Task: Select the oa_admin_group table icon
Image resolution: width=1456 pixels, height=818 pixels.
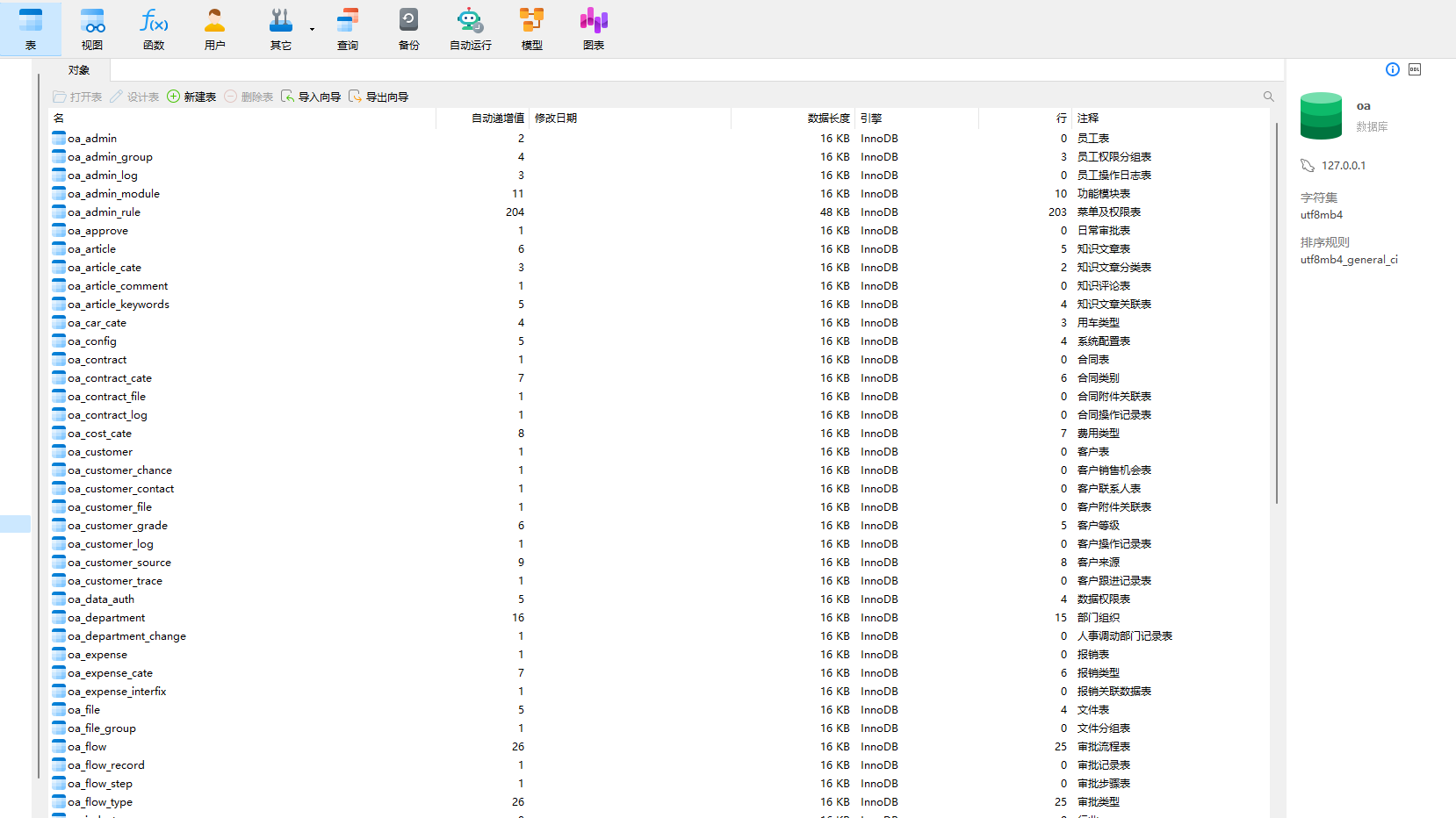Action: [x=59, y=156]
